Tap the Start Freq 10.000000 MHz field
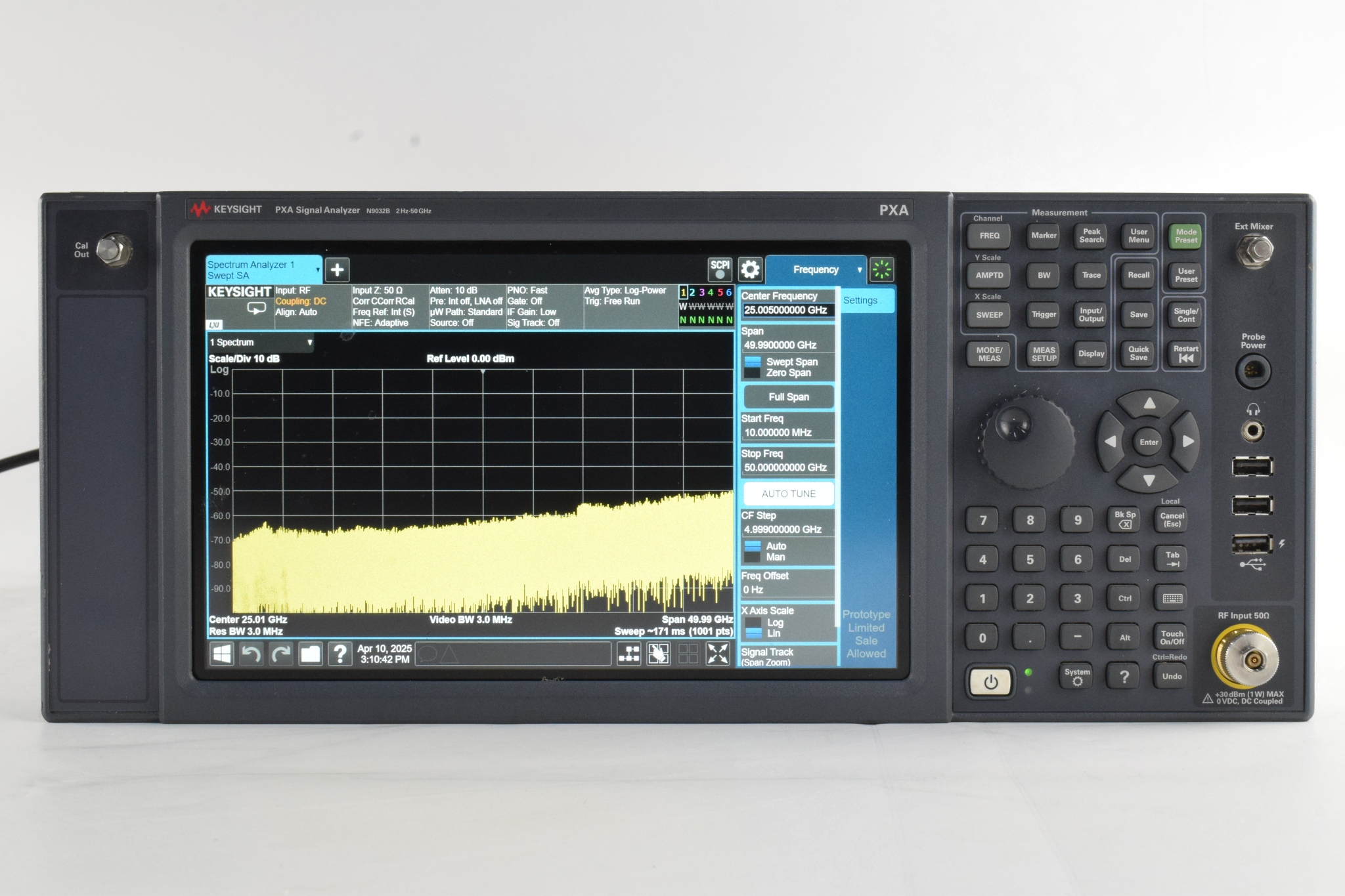Screen dimensions: 1345x896 [789, 433]
